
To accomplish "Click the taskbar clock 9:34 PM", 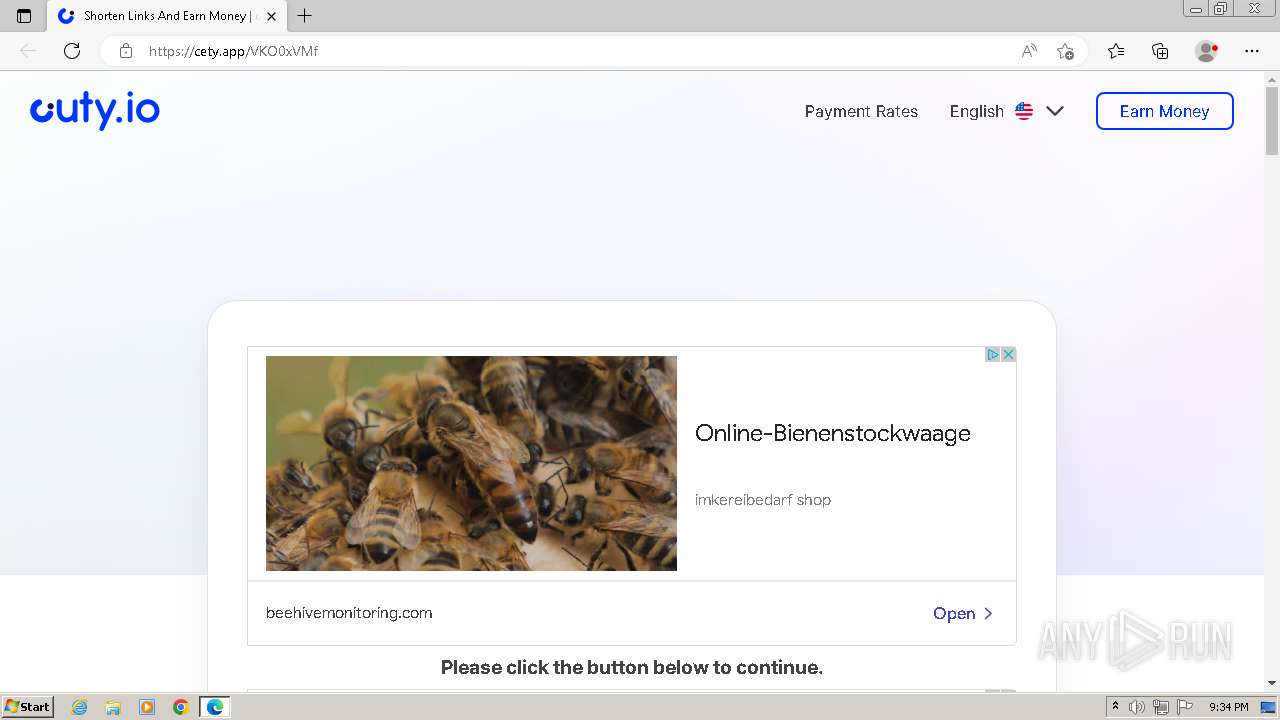I will click(x=1229, y=707).
